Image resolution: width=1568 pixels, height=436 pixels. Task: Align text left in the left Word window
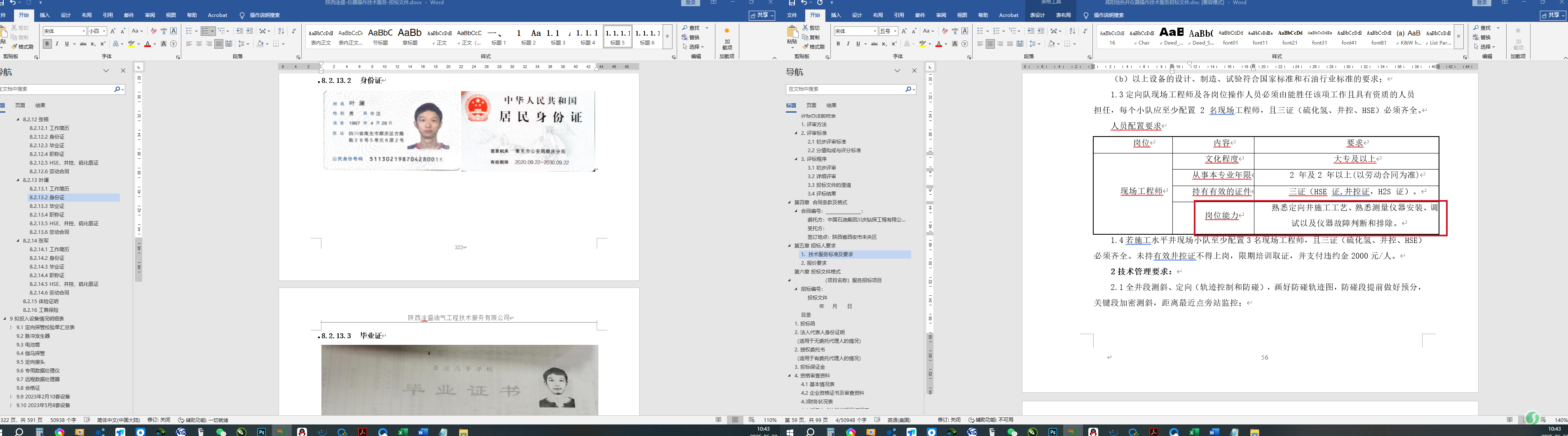(x=189, y=44)
